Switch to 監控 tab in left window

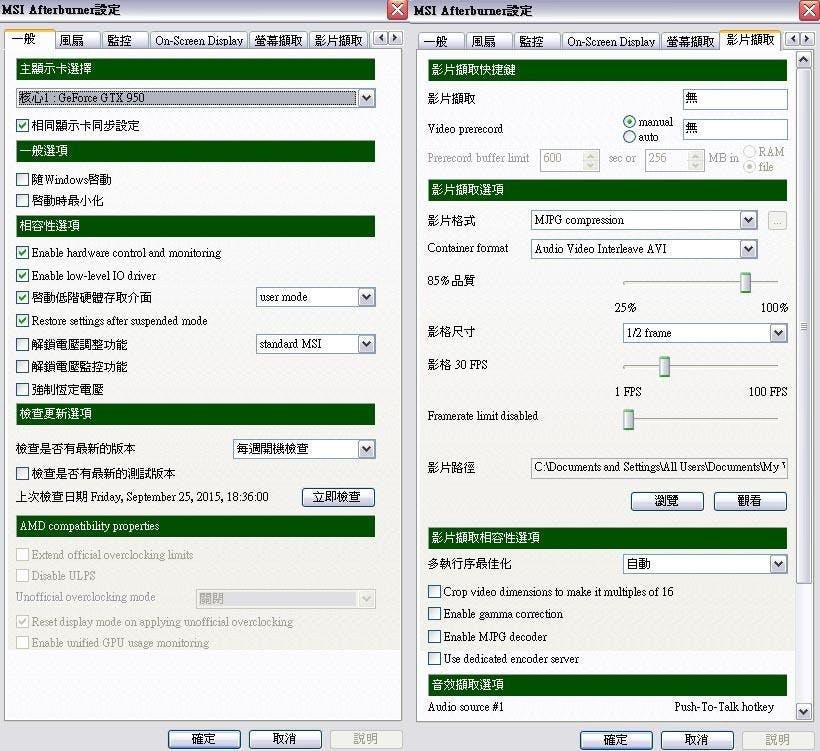pos(125,41)
